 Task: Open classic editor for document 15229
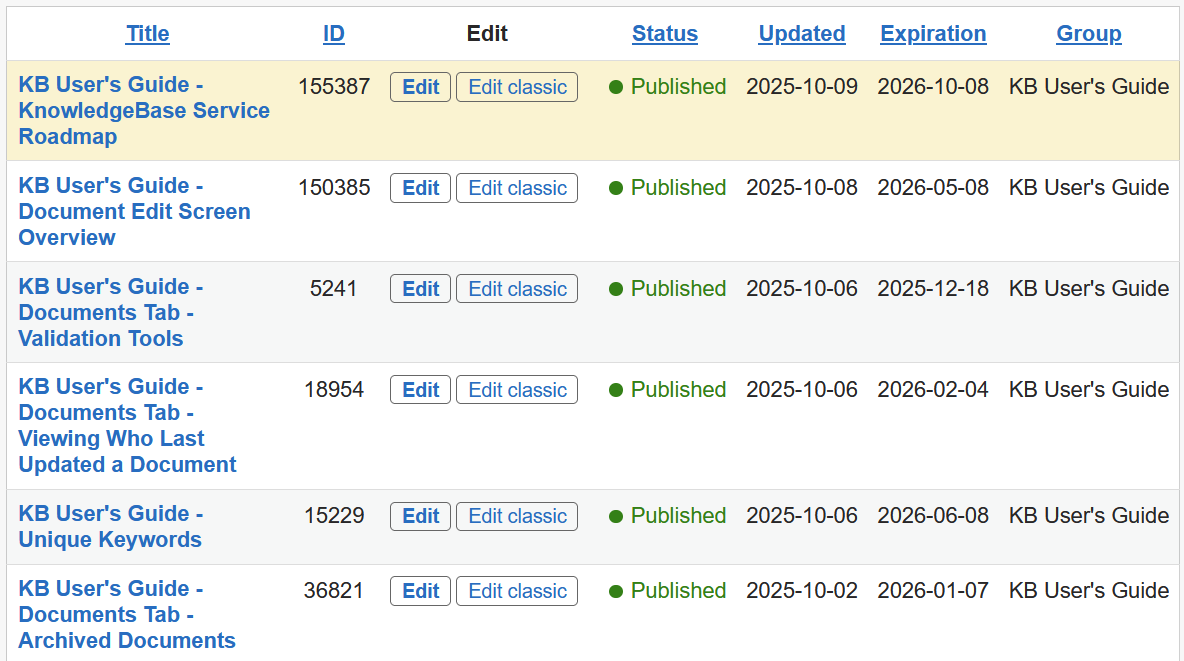point(517,516)
